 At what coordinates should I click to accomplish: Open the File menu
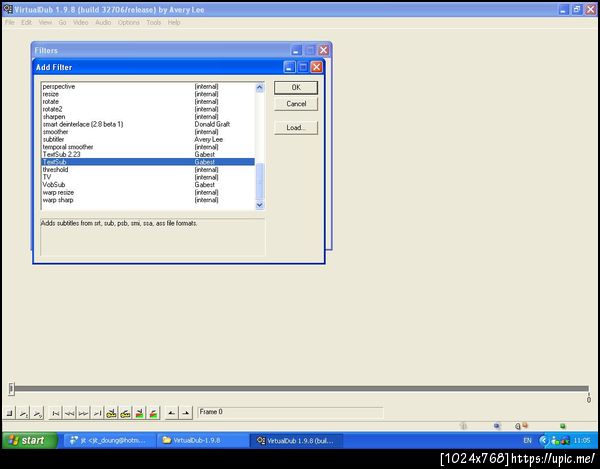pyautogui.click(x=10, y=23)
